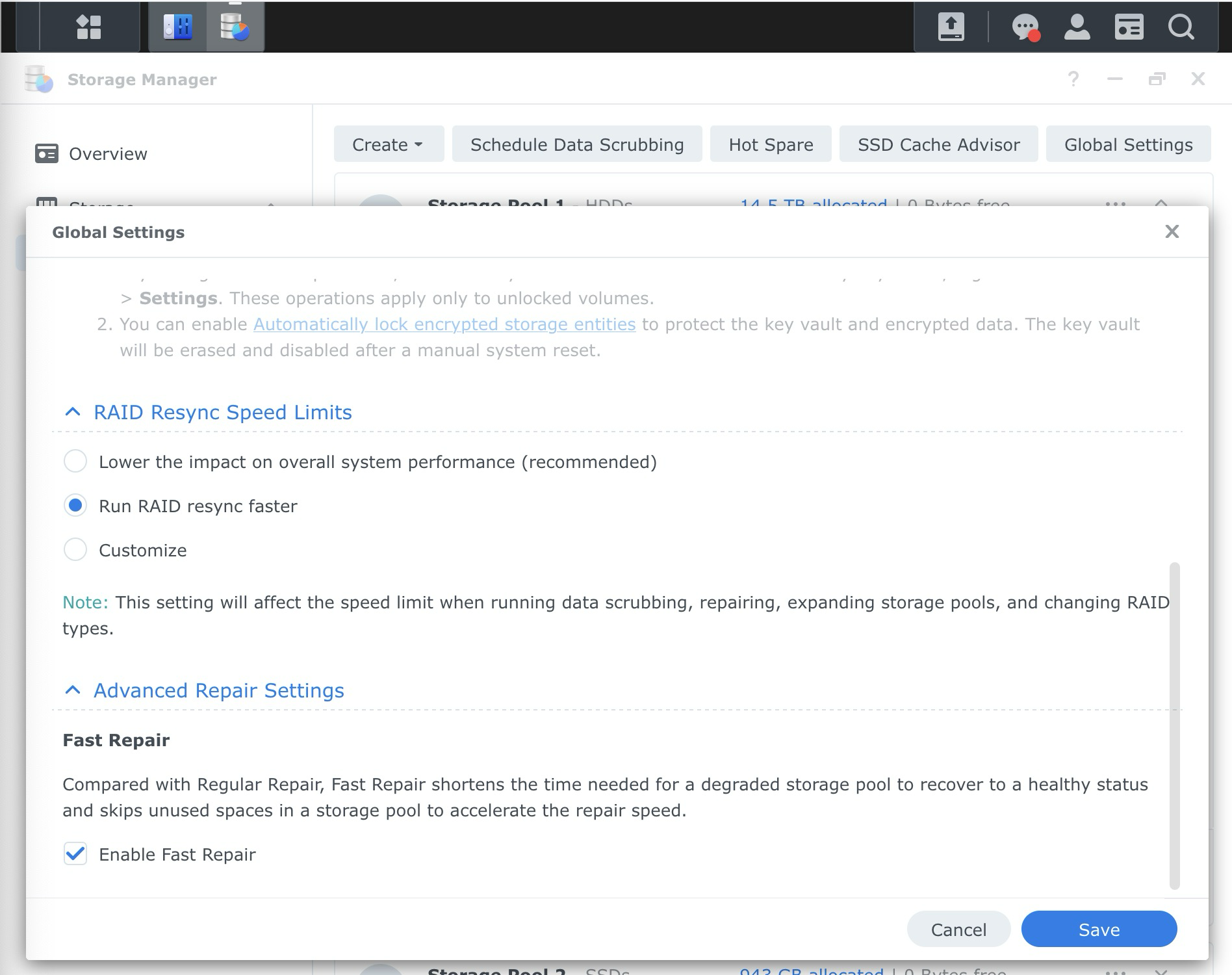Open Automatically lock encrypted storage entities link
The image size is (1232, 975).
pyautogui.click(x=444, y=324)
